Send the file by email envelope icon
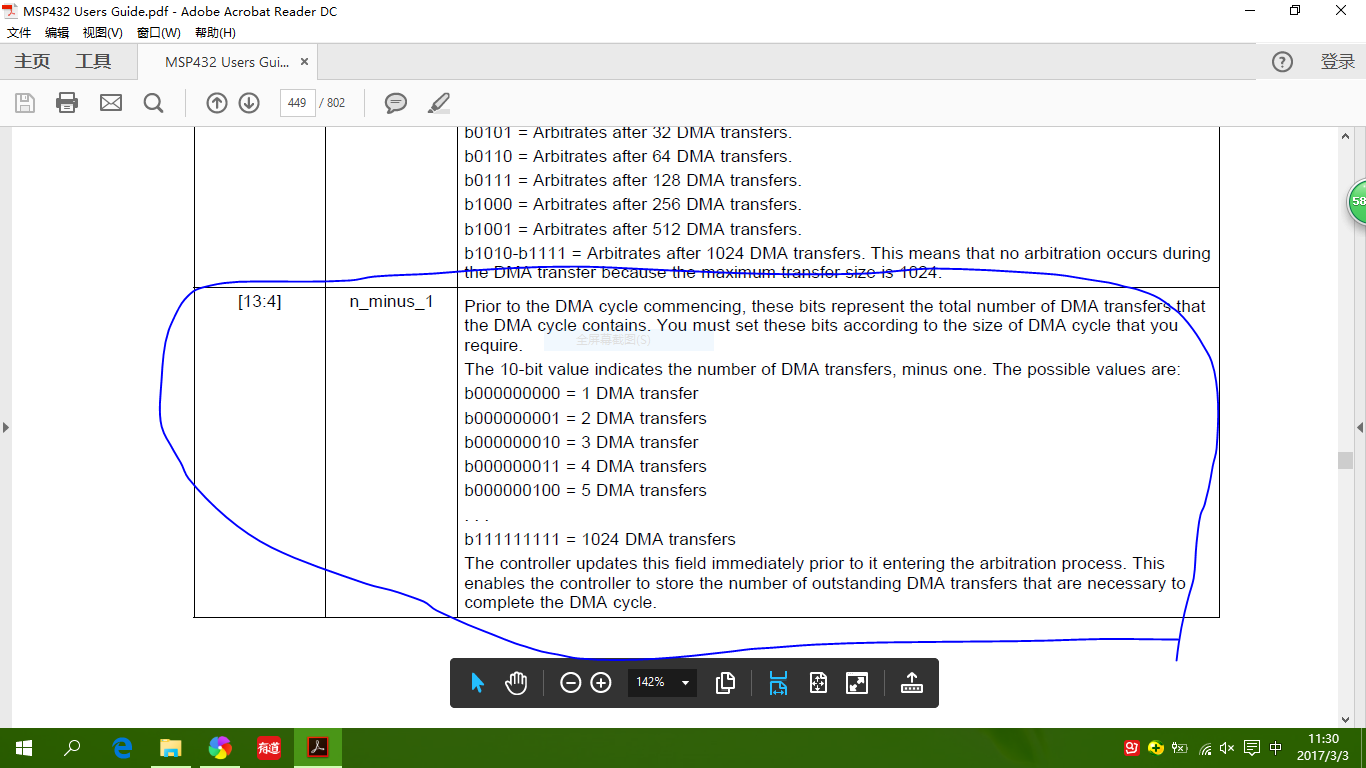Viewport: 1366px width, 768px height. click(110, 103)
